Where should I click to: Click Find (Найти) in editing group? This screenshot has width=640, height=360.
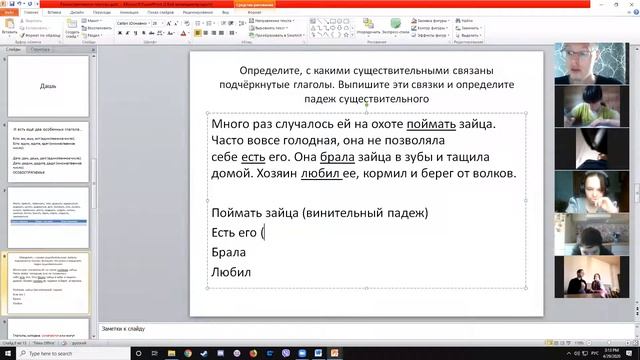(464, 20)
